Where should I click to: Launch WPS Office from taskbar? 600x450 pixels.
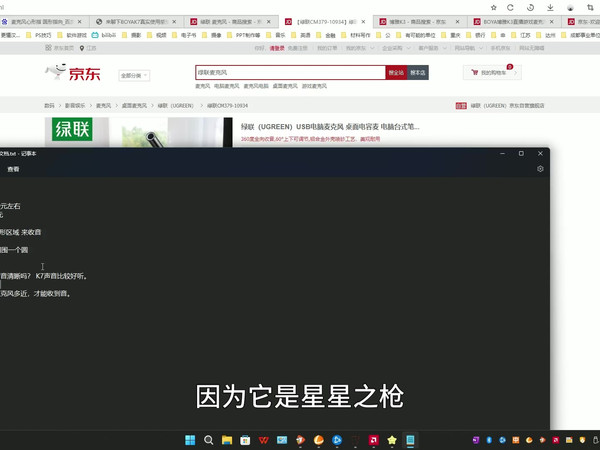[264, 440]
